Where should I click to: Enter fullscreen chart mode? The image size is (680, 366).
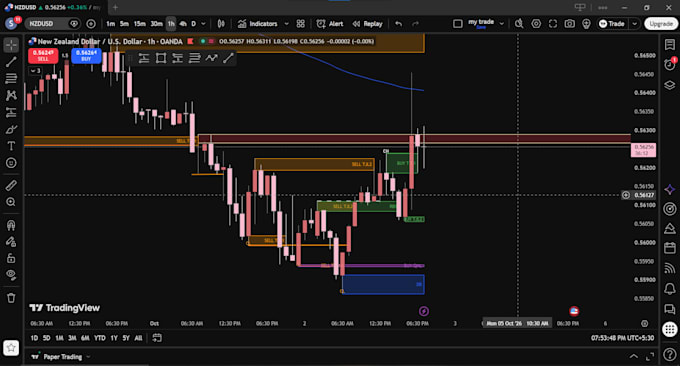click(x=553, y=24)
